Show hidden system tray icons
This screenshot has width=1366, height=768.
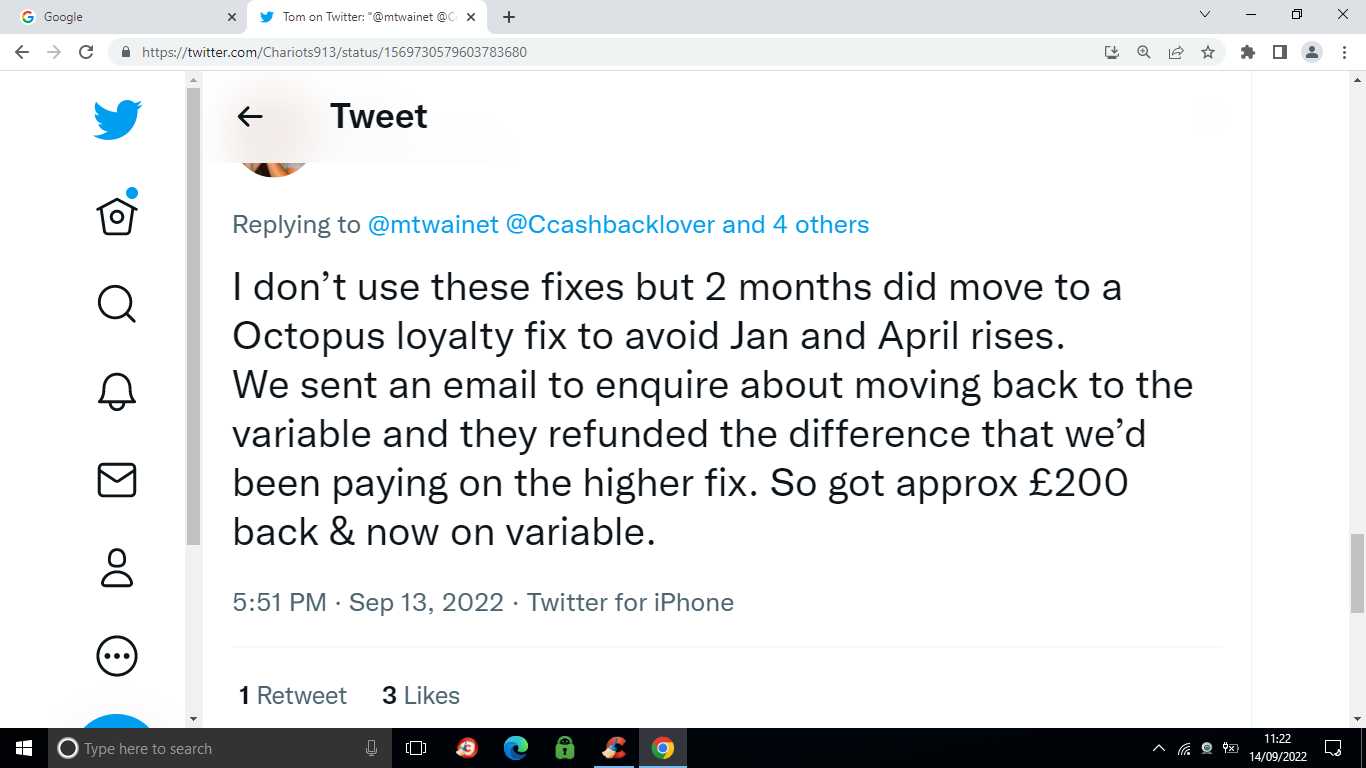(x=1159, y=748)
